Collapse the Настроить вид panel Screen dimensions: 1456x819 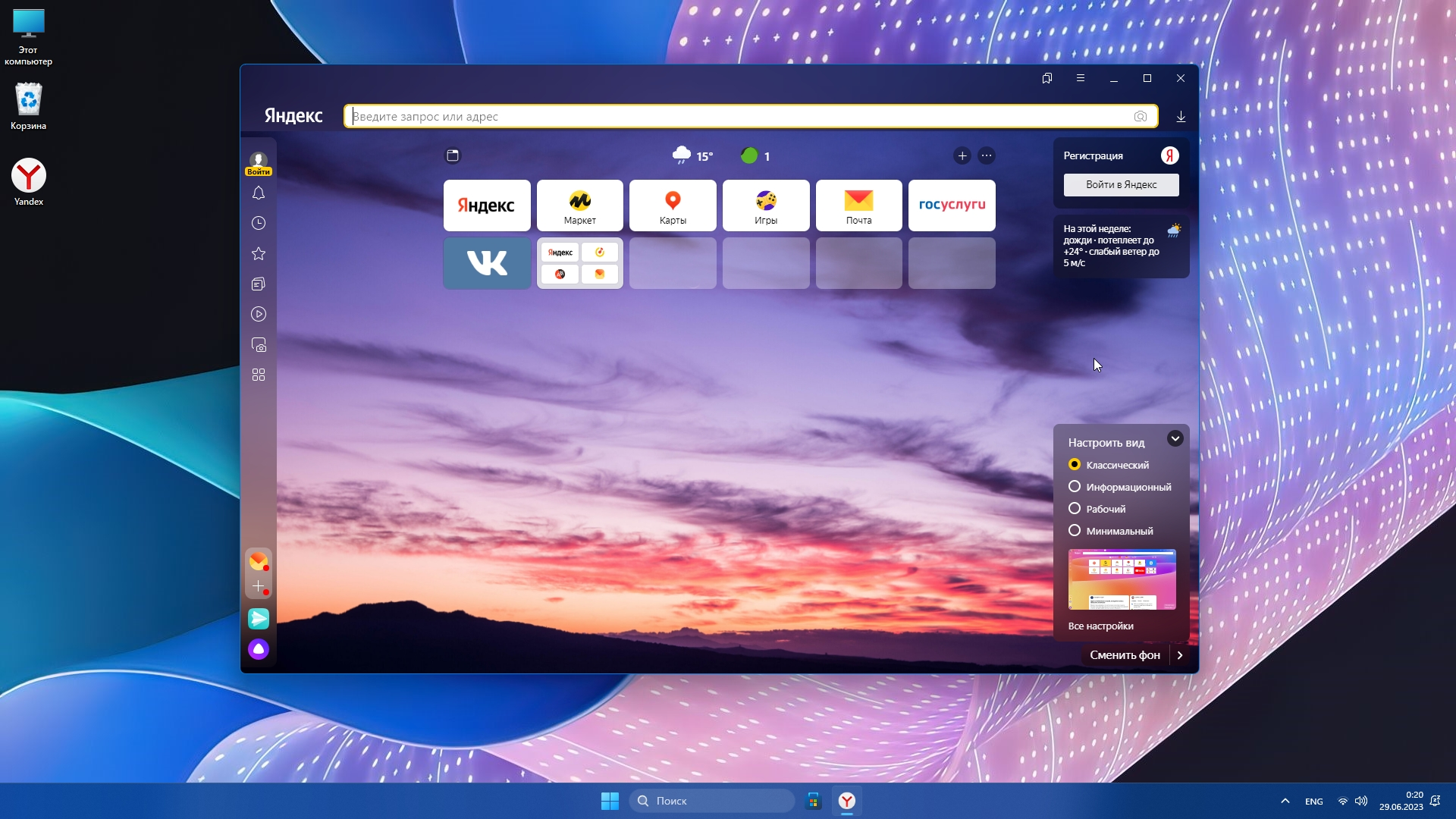click(1175, 438)
